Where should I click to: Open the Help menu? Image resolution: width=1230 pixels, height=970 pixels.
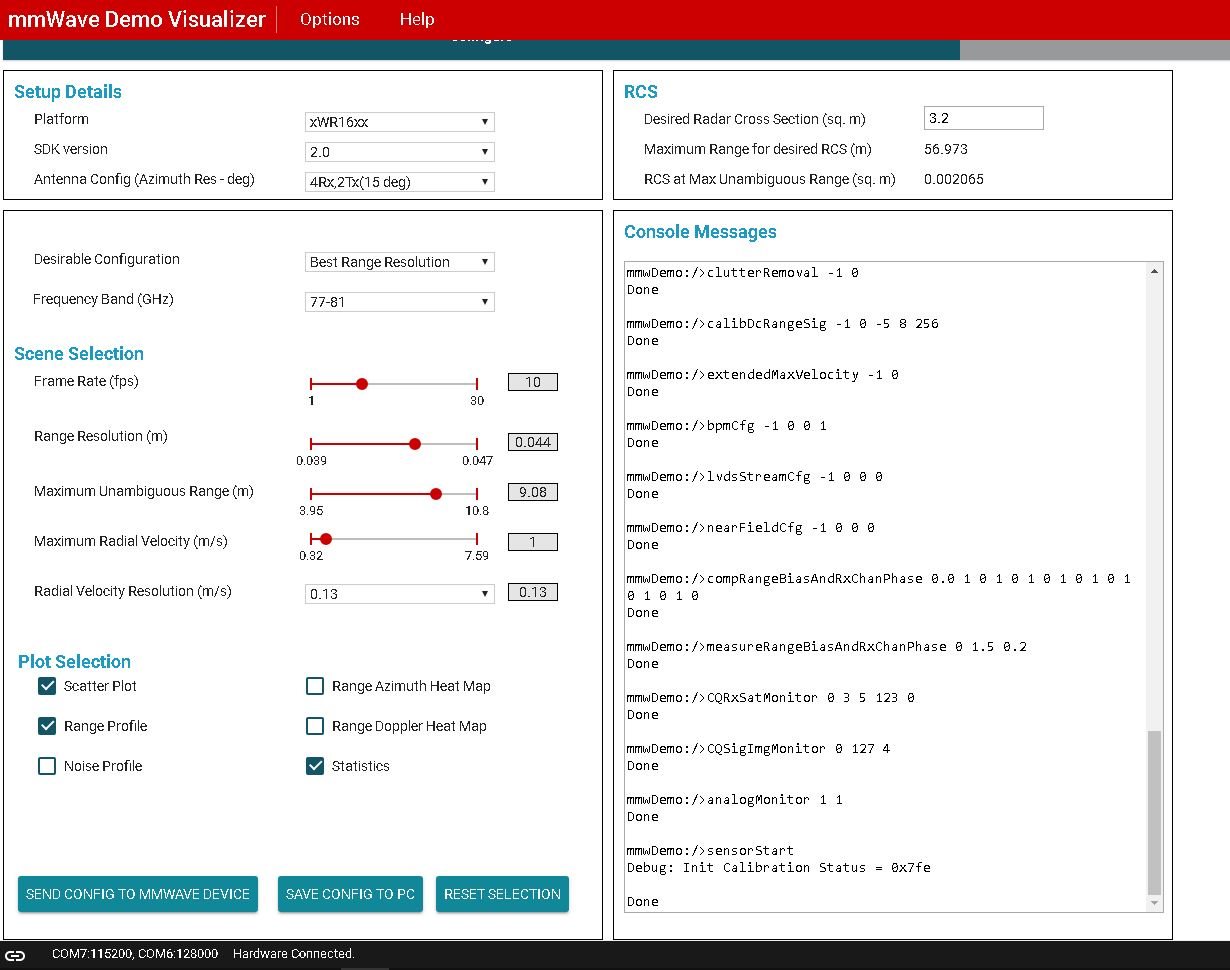(417, 19)
